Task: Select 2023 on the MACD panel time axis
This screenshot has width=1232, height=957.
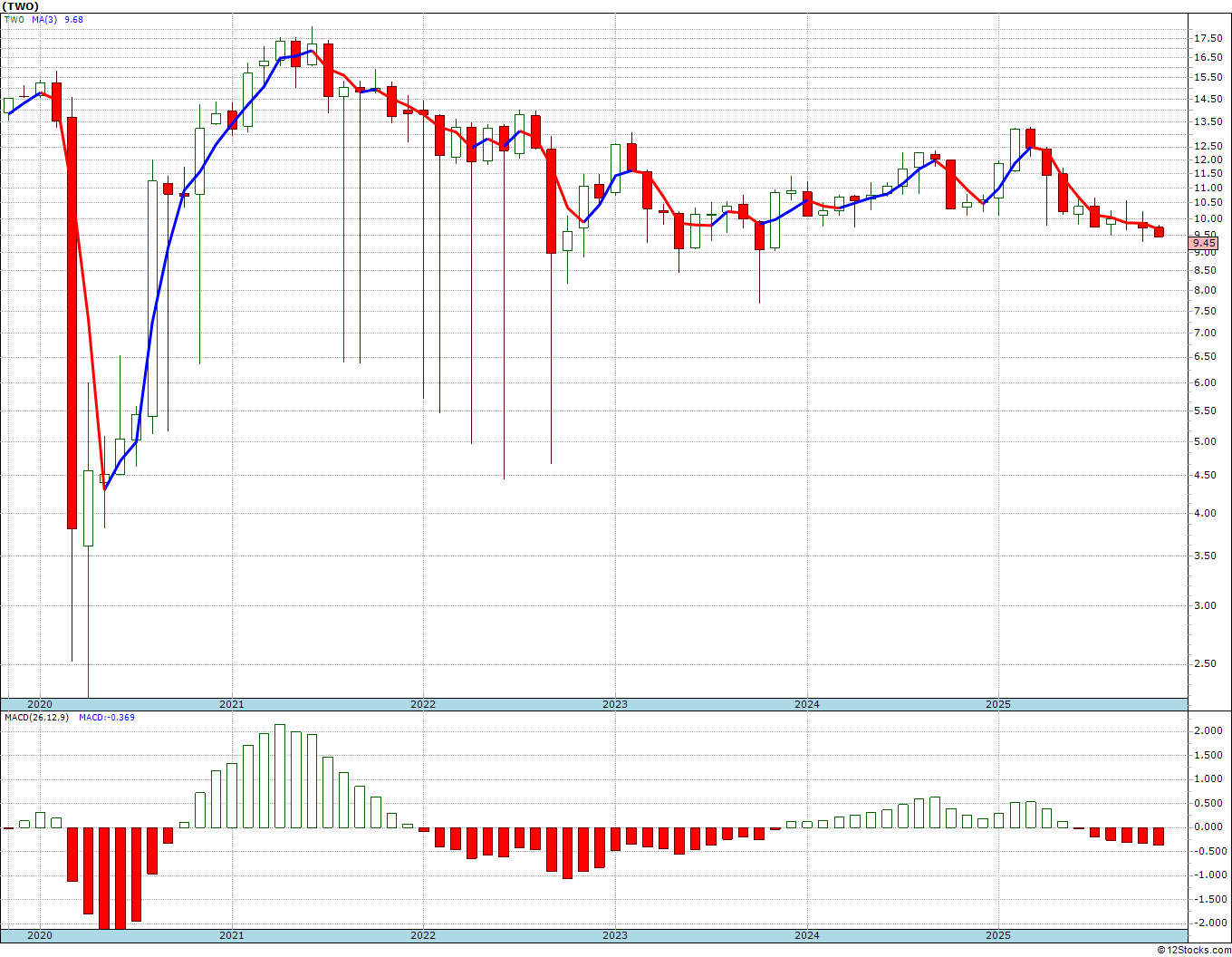Action: coord(614,935)
